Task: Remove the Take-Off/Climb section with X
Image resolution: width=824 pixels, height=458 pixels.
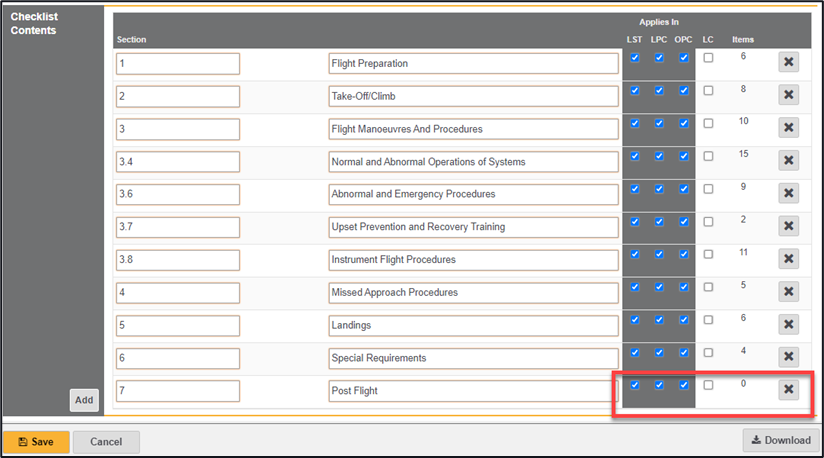Action: point(788,95)
